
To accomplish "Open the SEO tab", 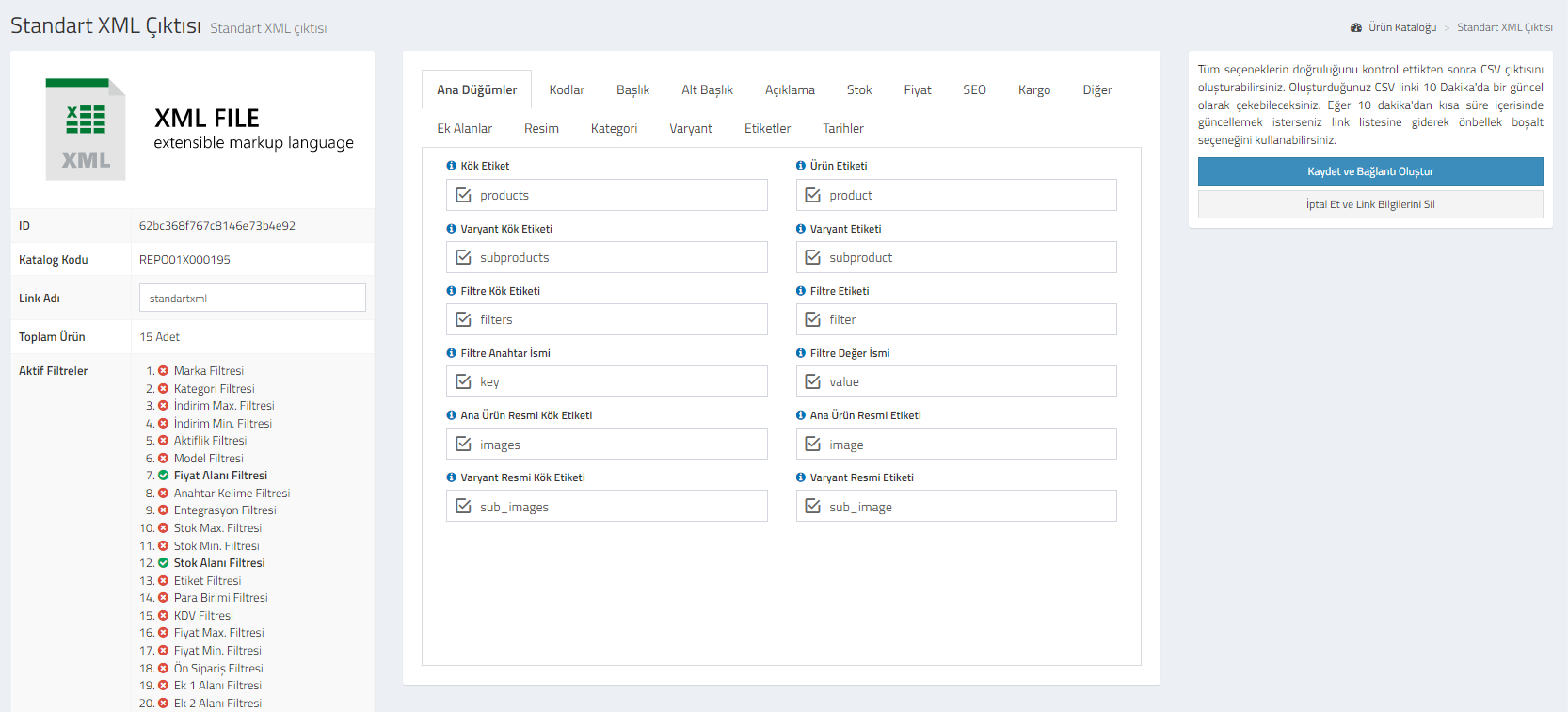I will click(x=974, y=89).
